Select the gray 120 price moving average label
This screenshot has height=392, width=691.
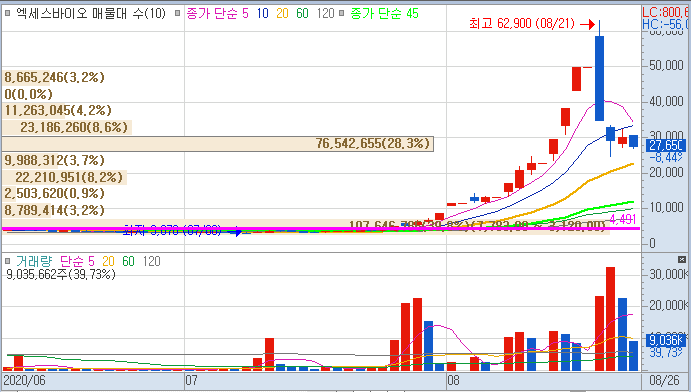pos(326,14)
